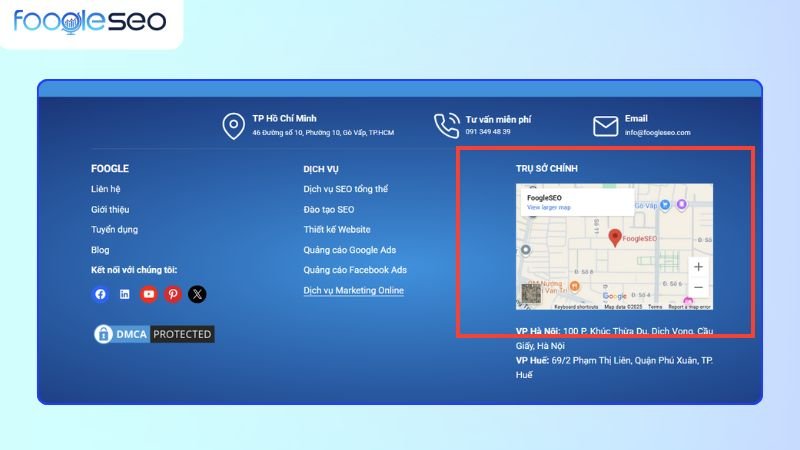The image size is (800, 450).
Task: Click the LinkedIn social icon
Action: (124, 294)
